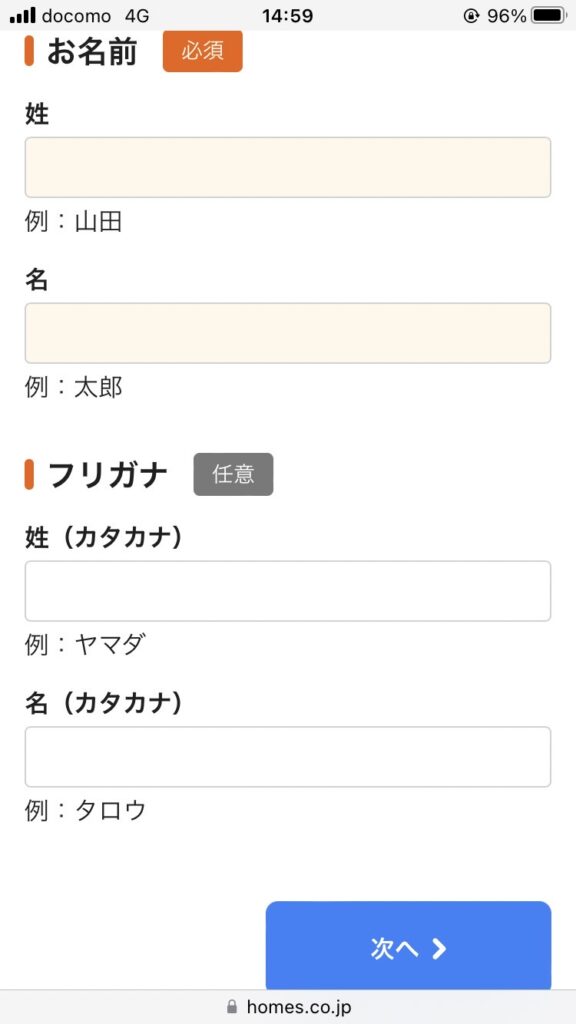Image resolution: width=576 pixels, height=1024 pixels.
Task: Tap the cellular signal strength bars
Action: [23, 16]
